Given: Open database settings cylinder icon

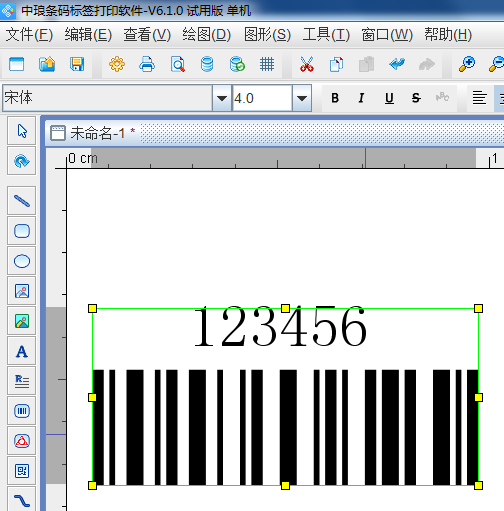Looking at the screenshot, I should point(207,64).
